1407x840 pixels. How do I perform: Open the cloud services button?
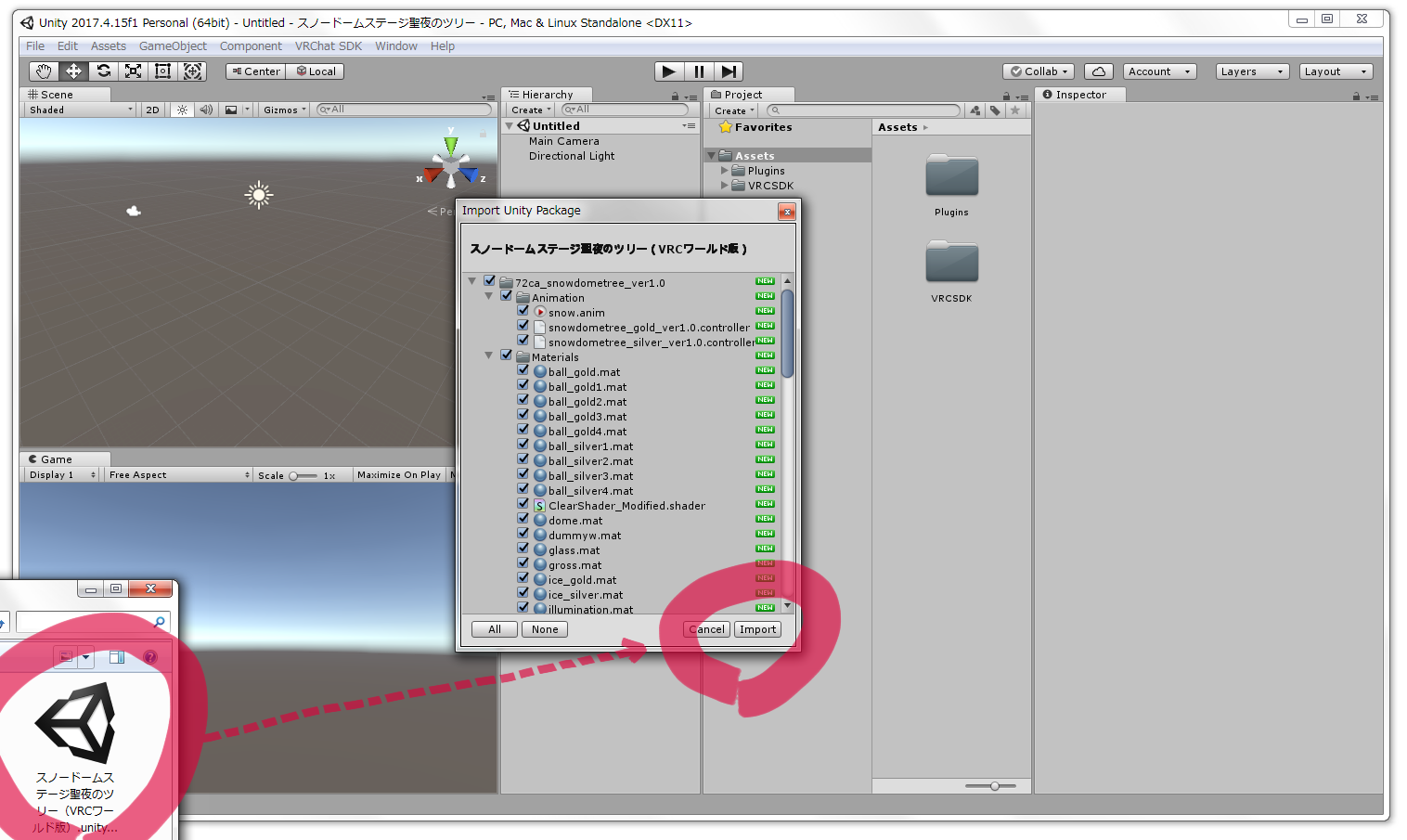click(1099, 71)
